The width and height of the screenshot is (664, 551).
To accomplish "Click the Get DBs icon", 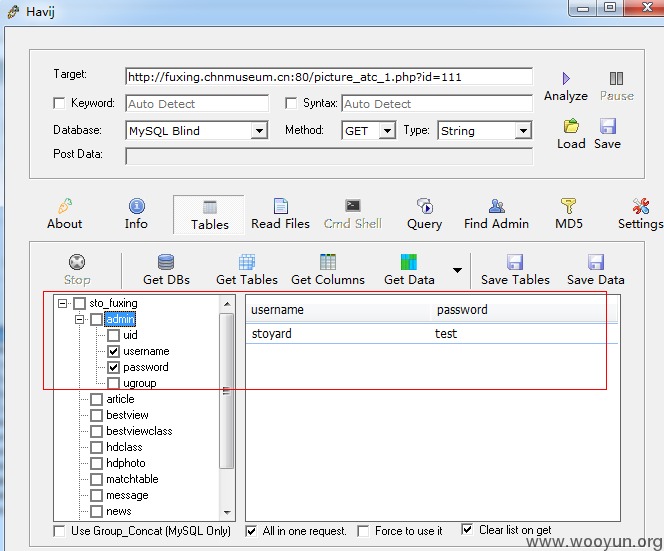I will click(x=166, y=262).
